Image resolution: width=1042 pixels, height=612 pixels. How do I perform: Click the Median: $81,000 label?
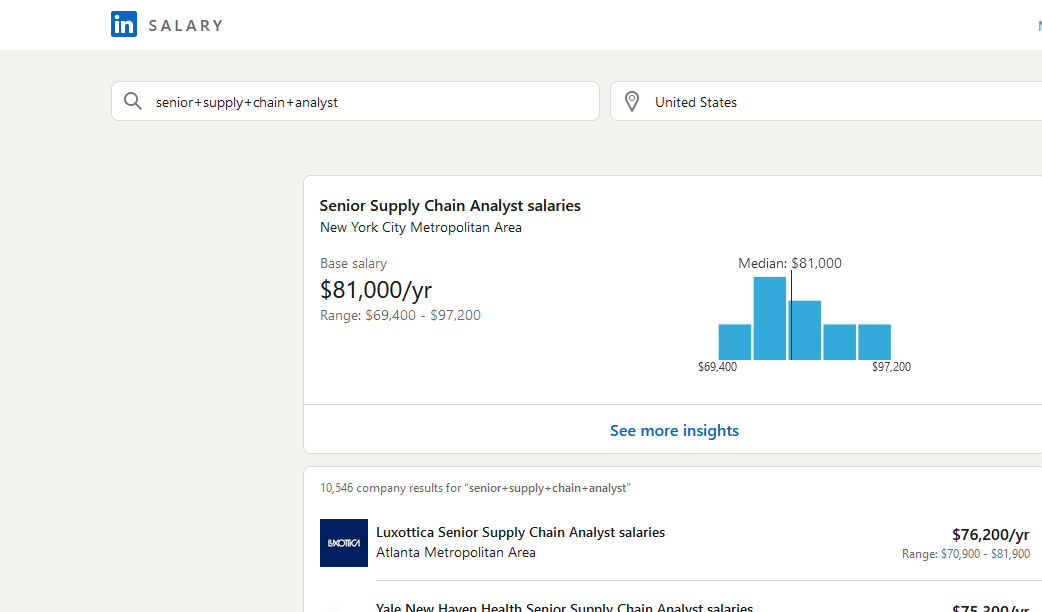tap(789, 264)
